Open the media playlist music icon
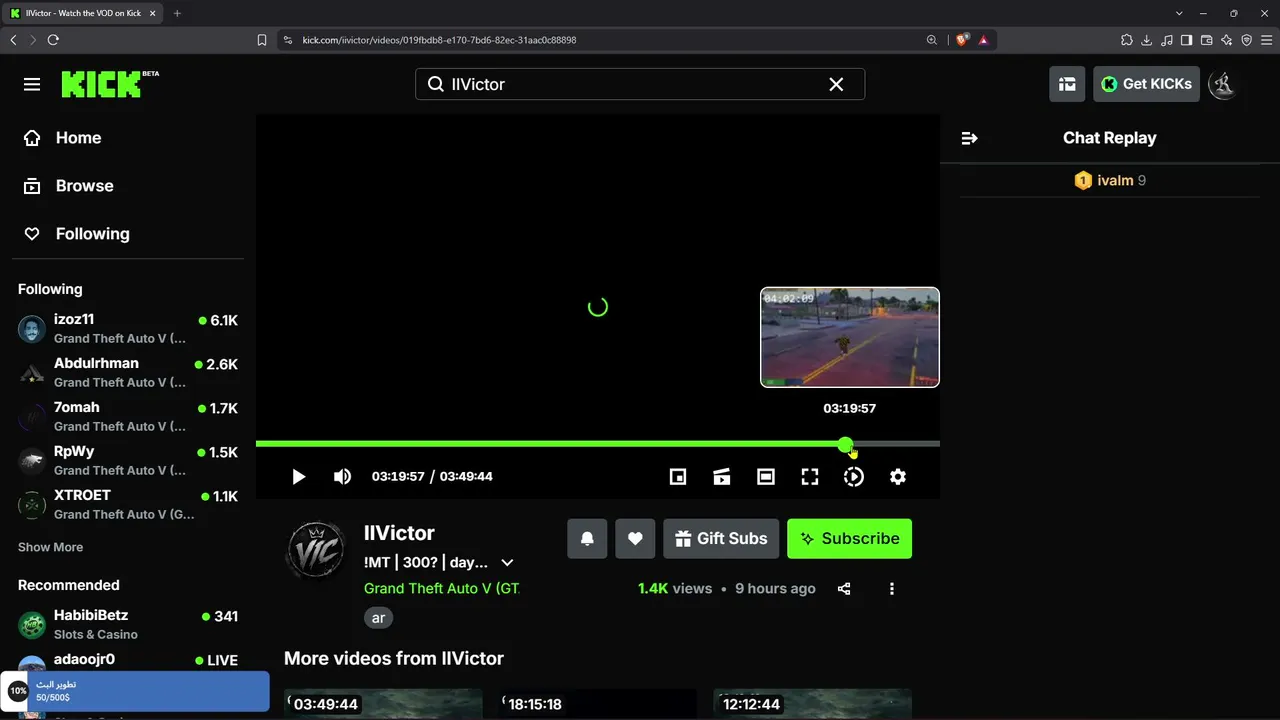Screen dimensions: 1280x720 pos(1167,40)
